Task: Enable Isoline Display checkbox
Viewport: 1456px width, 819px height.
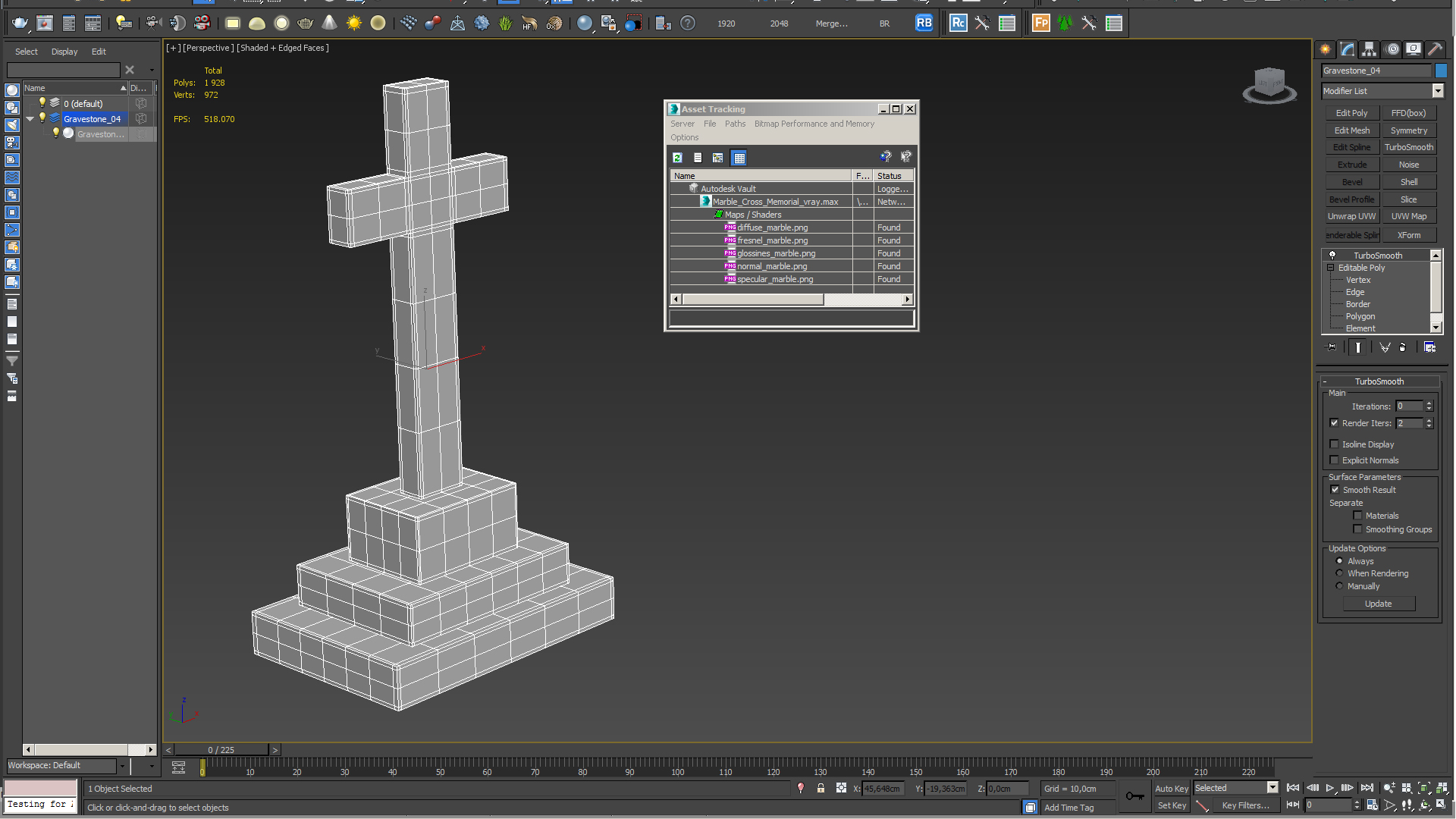Action: 1335,444
